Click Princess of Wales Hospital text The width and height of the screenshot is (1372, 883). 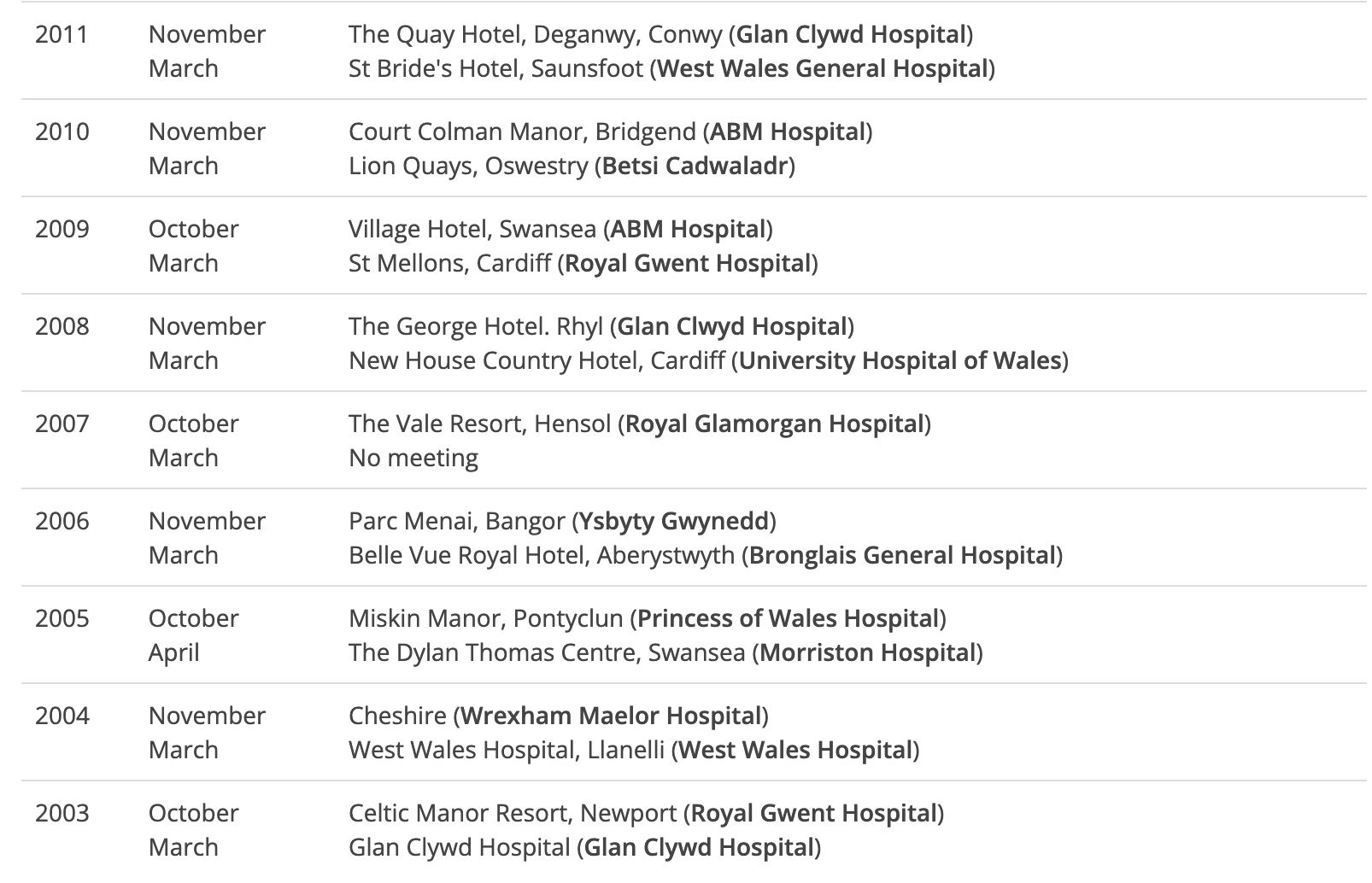pyautogui.click(x=789, y=618)
